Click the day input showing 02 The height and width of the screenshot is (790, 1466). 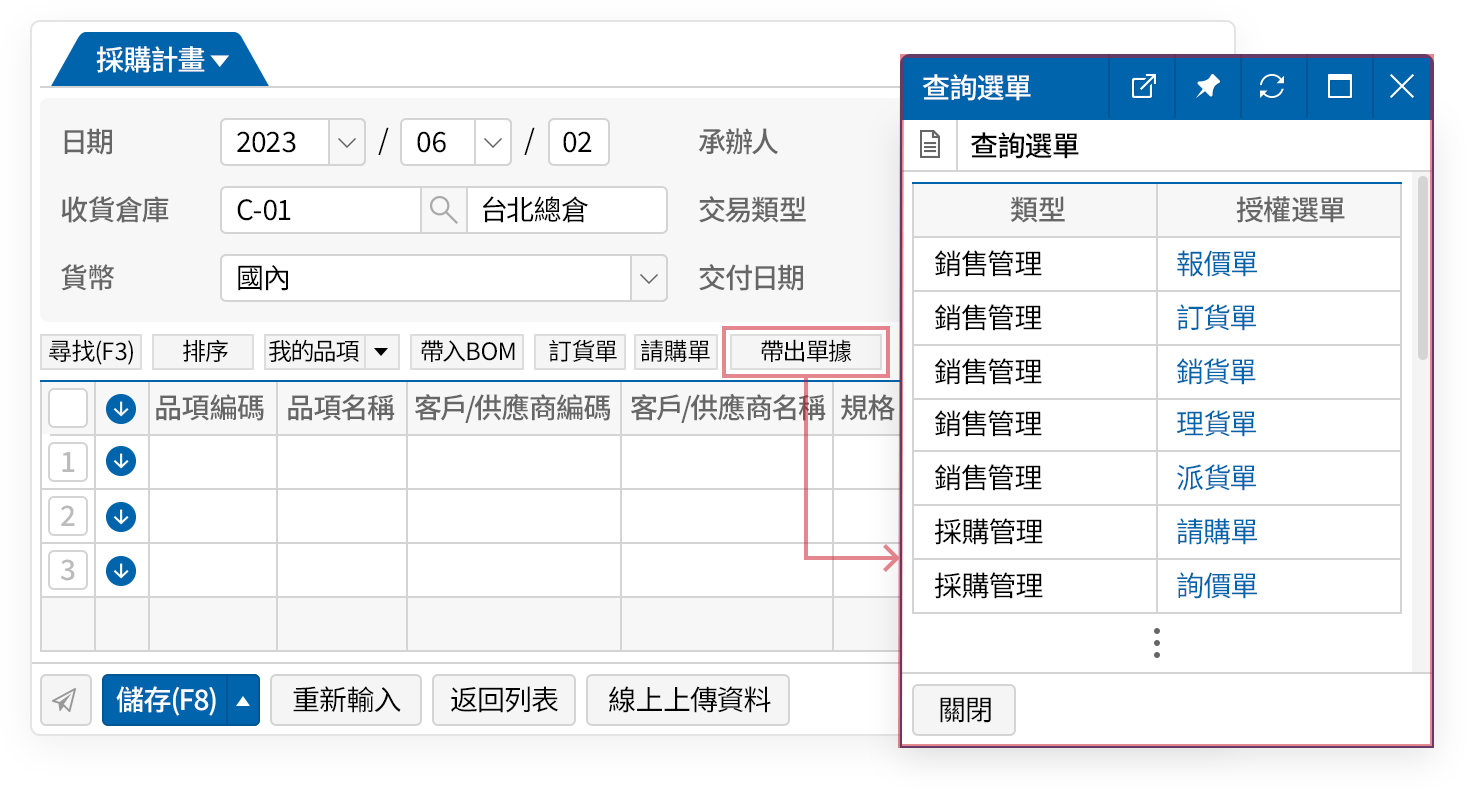pyautogui.click(x=577, y=142)
